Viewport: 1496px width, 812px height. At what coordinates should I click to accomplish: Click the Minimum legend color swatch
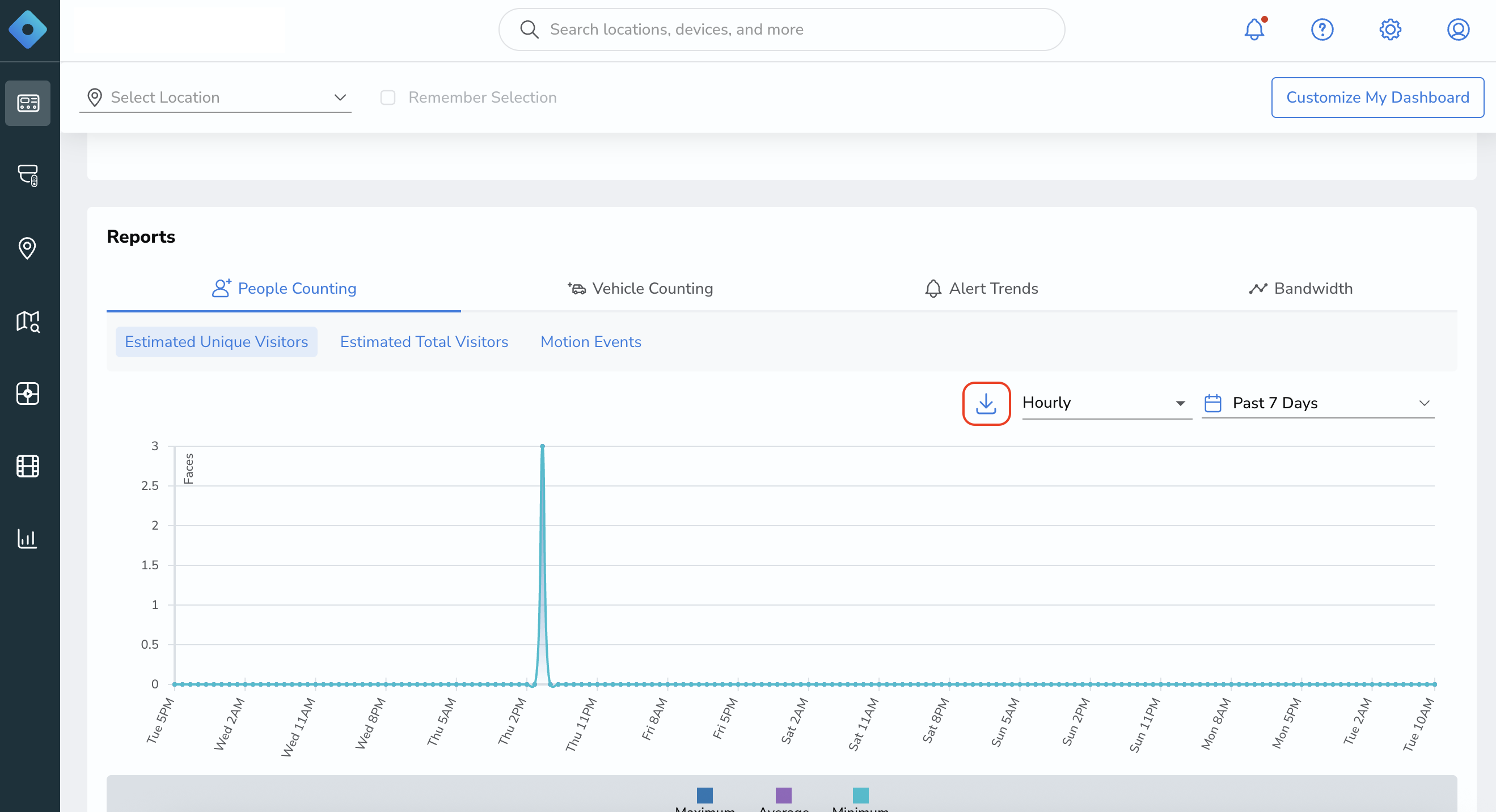(x=860, y=795)
